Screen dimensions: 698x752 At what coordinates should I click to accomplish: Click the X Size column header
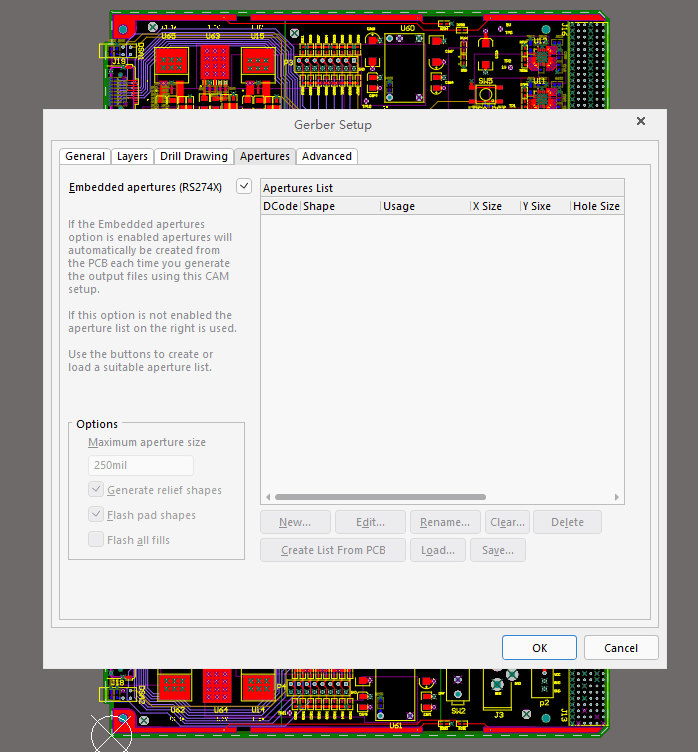[x=494, y=206]
